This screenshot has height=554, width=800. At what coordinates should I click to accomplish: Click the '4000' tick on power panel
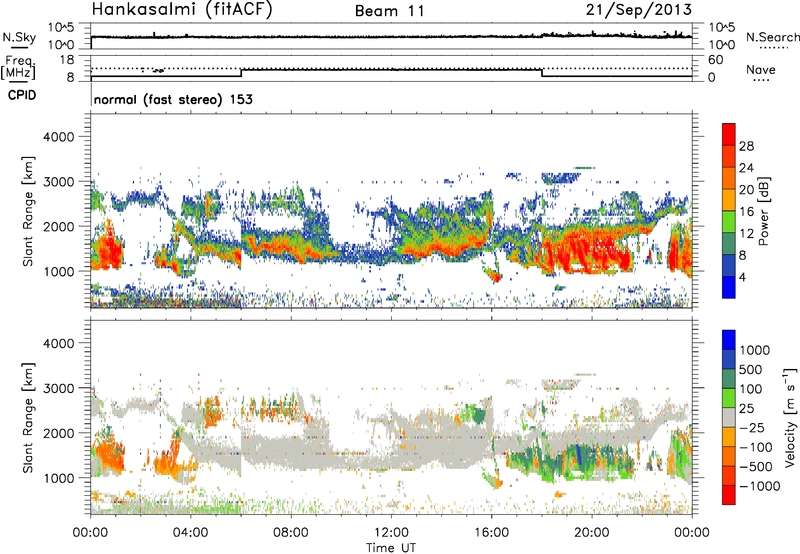pyautogui.click(x=59, y=137)
